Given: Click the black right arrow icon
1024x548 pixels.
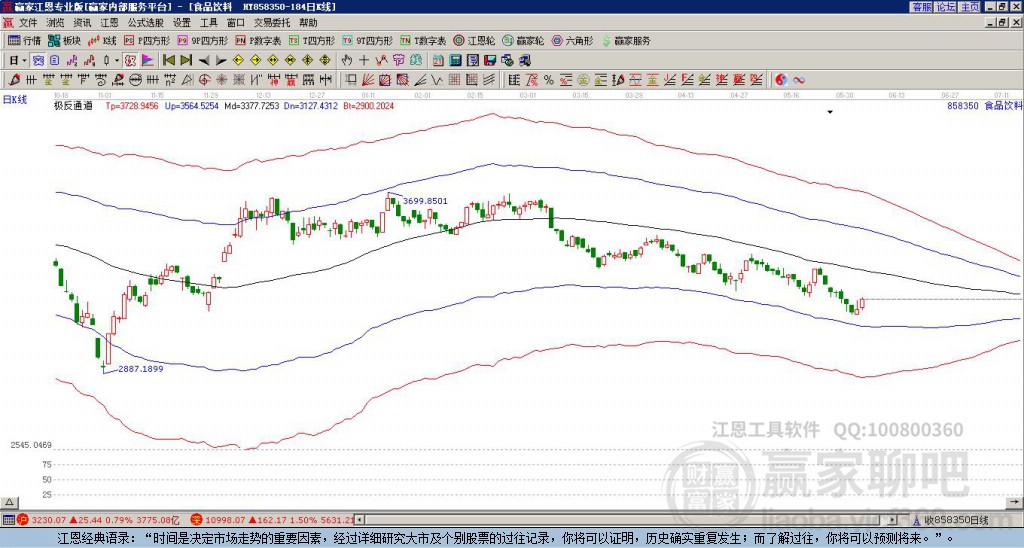Looking at the screenshot, I should tap(221, 61).
